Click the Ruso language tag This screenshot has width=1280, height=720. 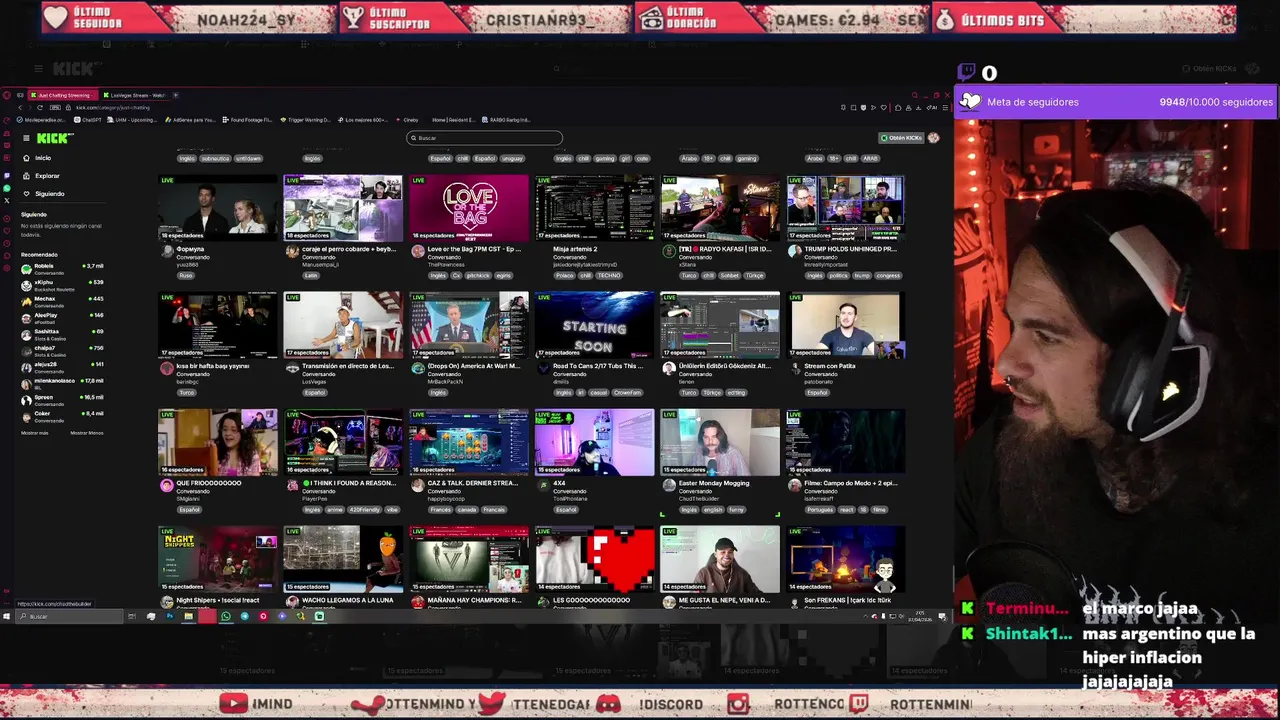185,275
